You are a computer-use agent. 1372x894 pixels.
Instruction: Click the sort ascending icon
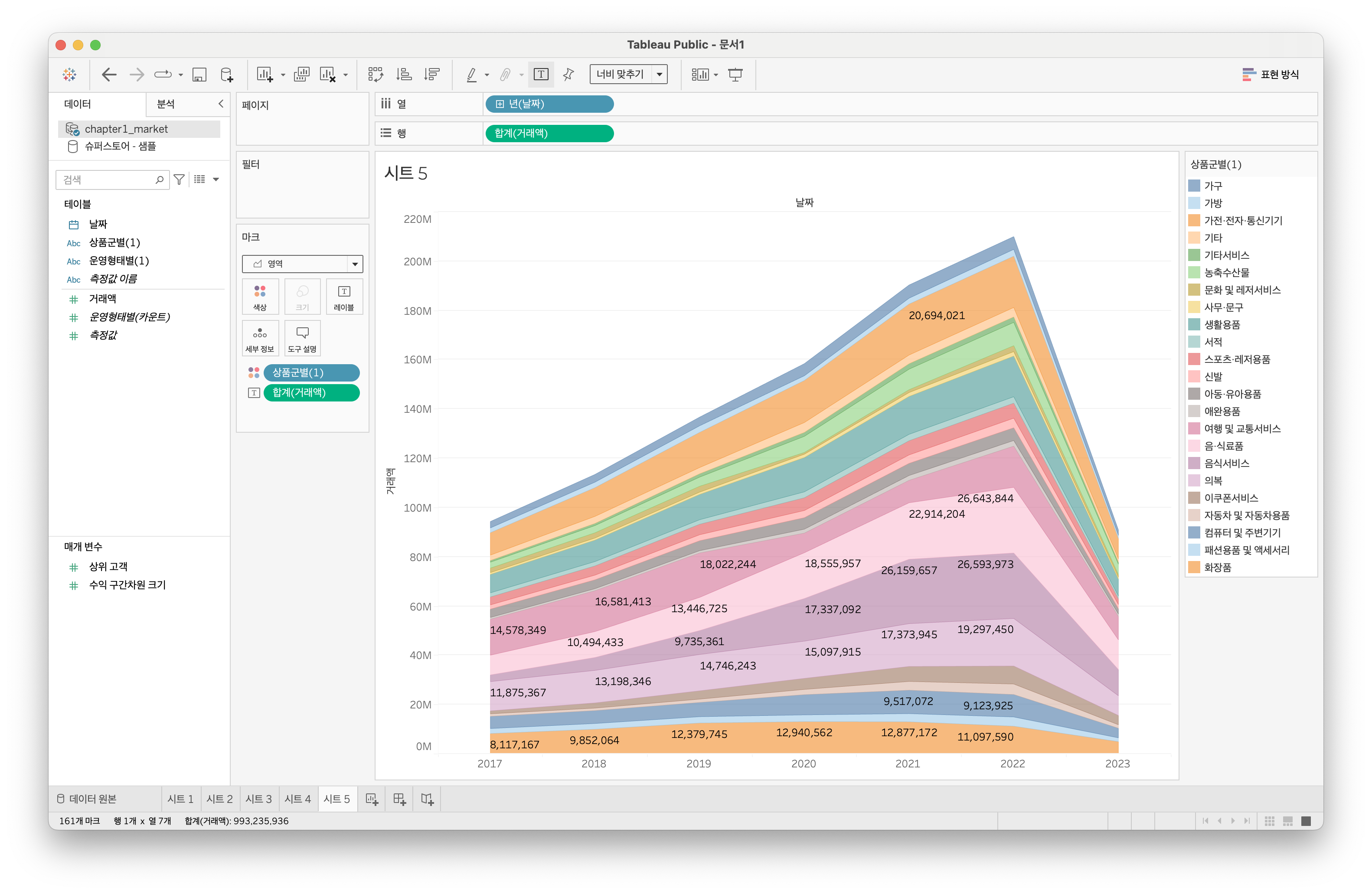click(x=404, y=75)
